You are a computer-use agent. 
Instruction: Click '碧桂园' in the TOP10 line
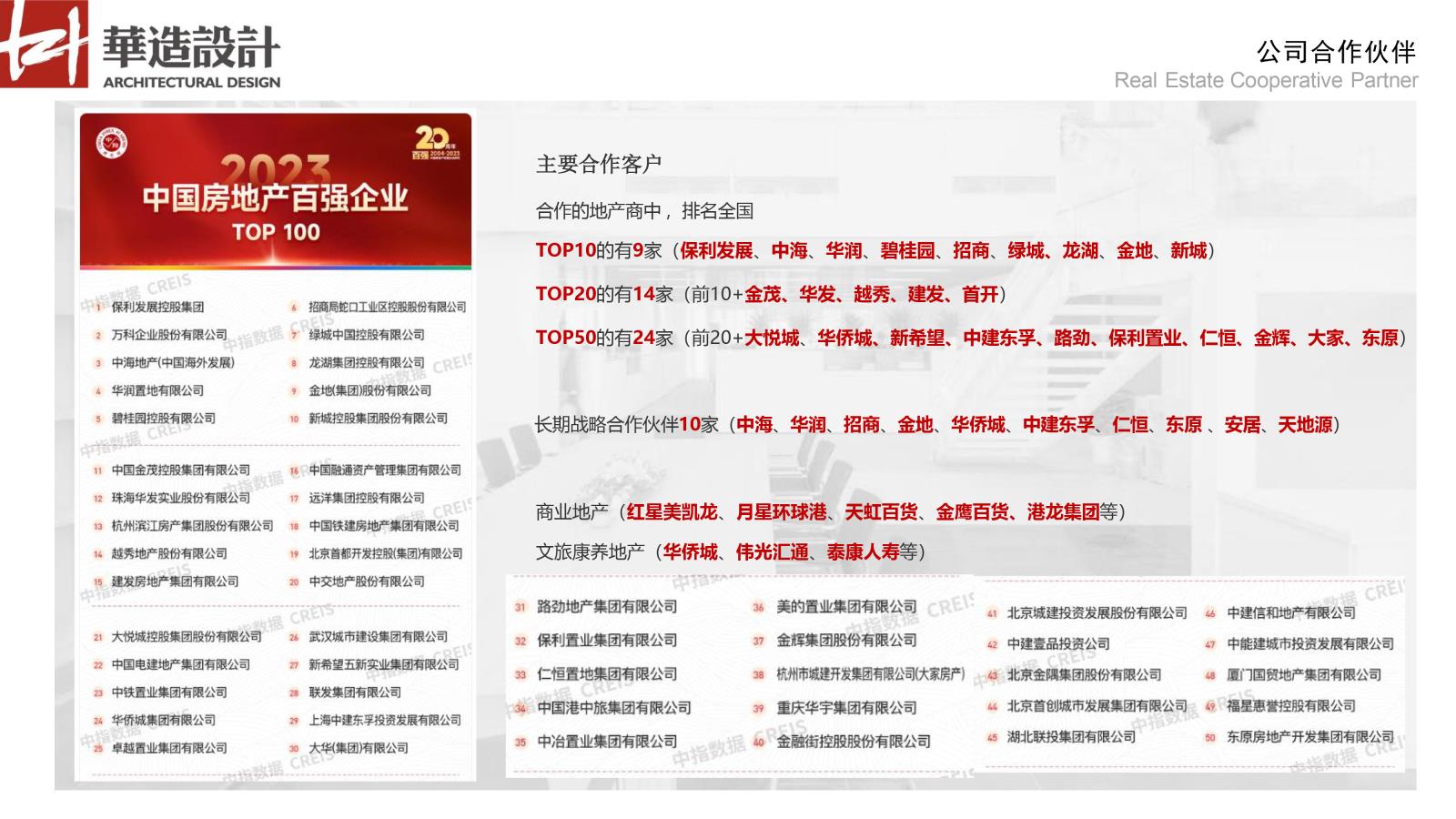click(x=907, y=250)
